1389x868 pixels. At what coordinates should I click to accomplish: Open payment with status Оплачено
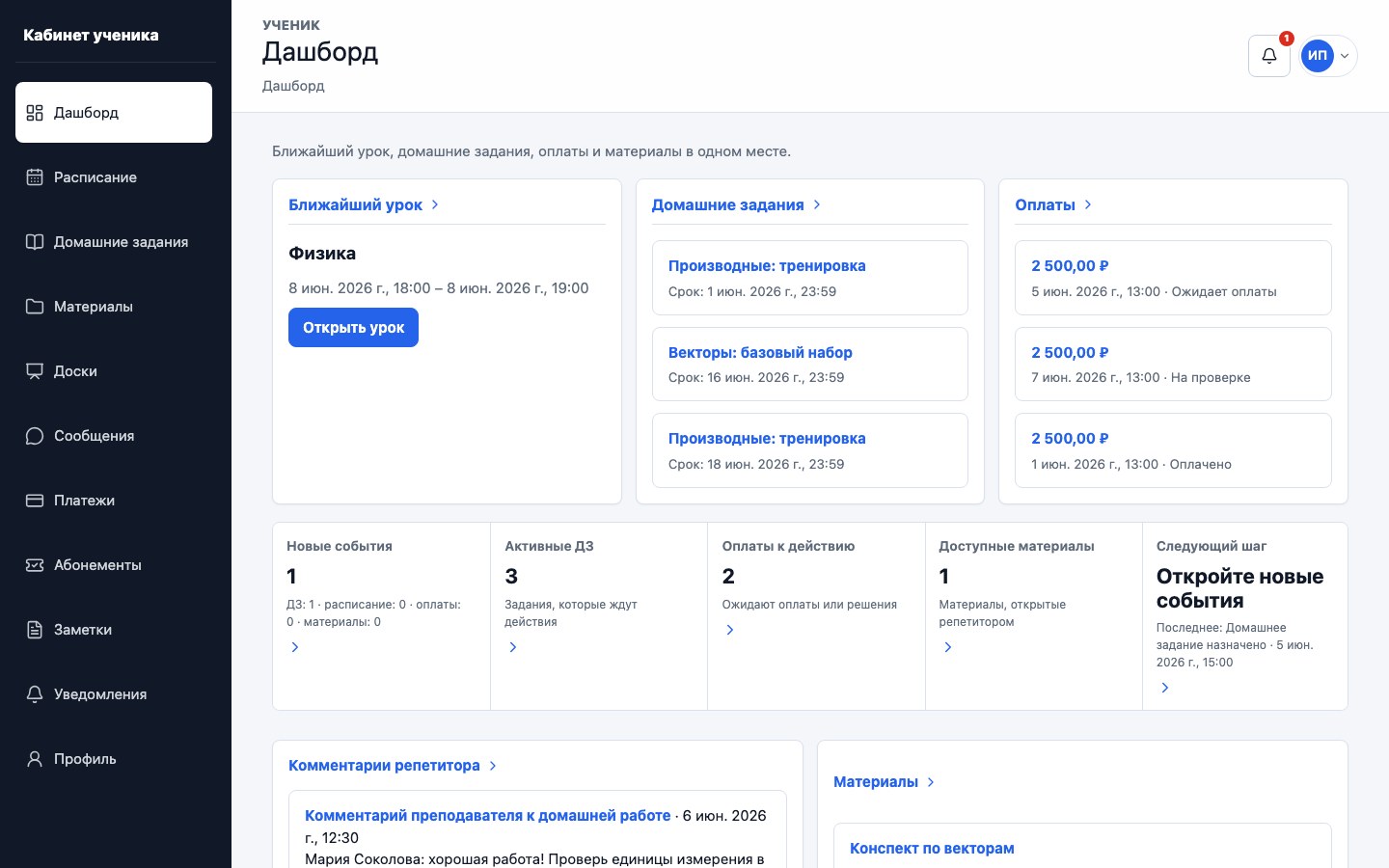1173,450
